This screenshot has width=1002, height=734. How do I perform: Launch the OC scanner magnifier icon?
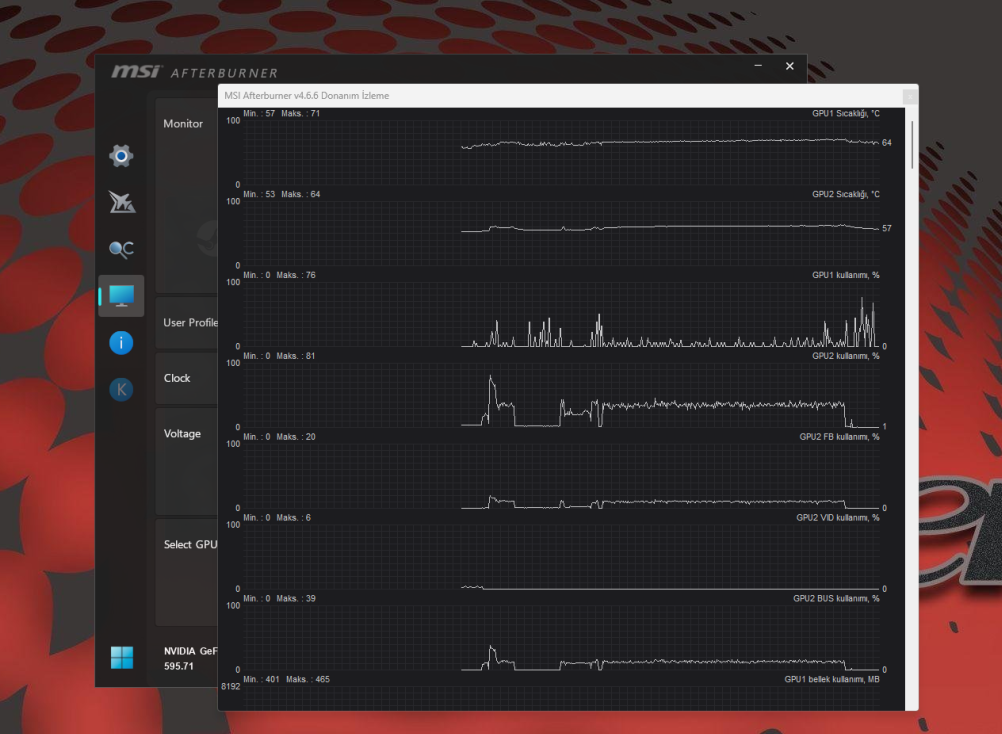click(121, 249)
